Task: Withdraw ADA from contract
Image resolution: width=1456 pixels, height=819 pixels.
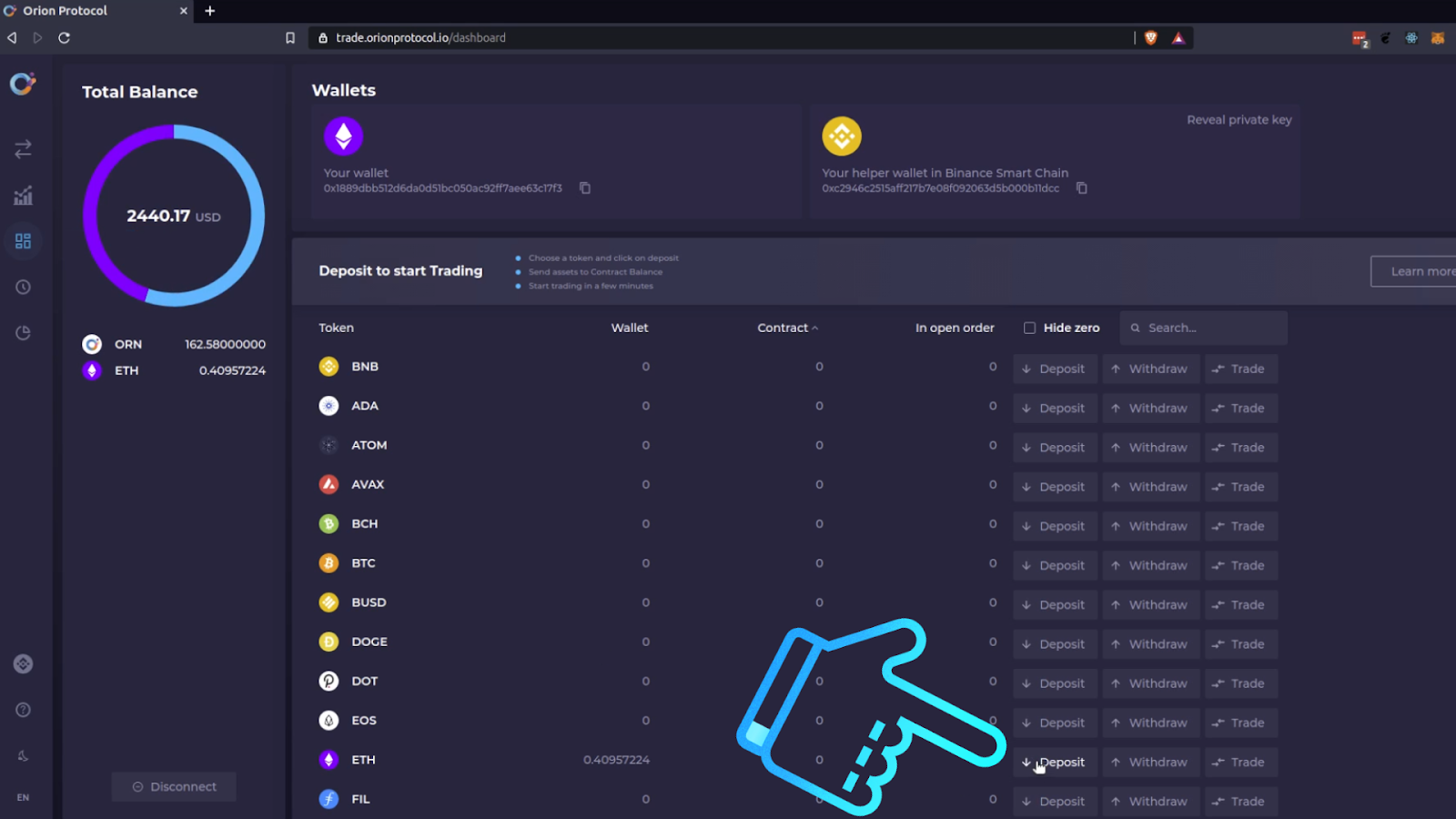Action: click(1150, 408)
